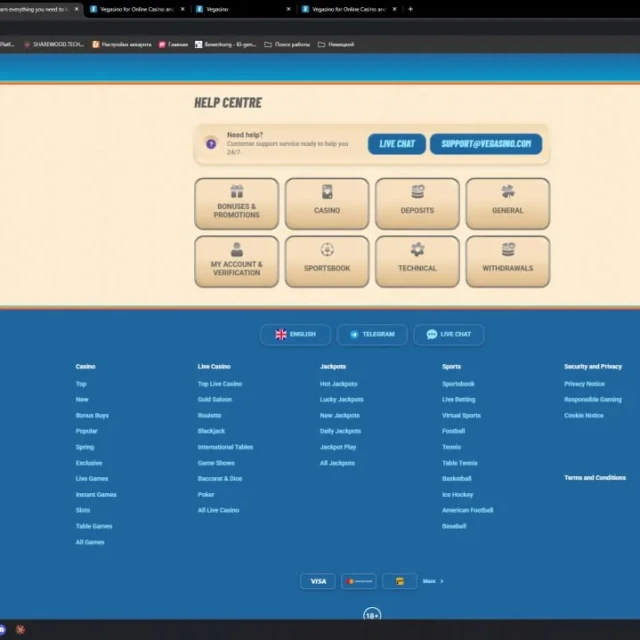This screenshot has width=640, height=640.
Task: Click red burst icon in taskbar
Action: pyautogui.click(x=20, y=629)
